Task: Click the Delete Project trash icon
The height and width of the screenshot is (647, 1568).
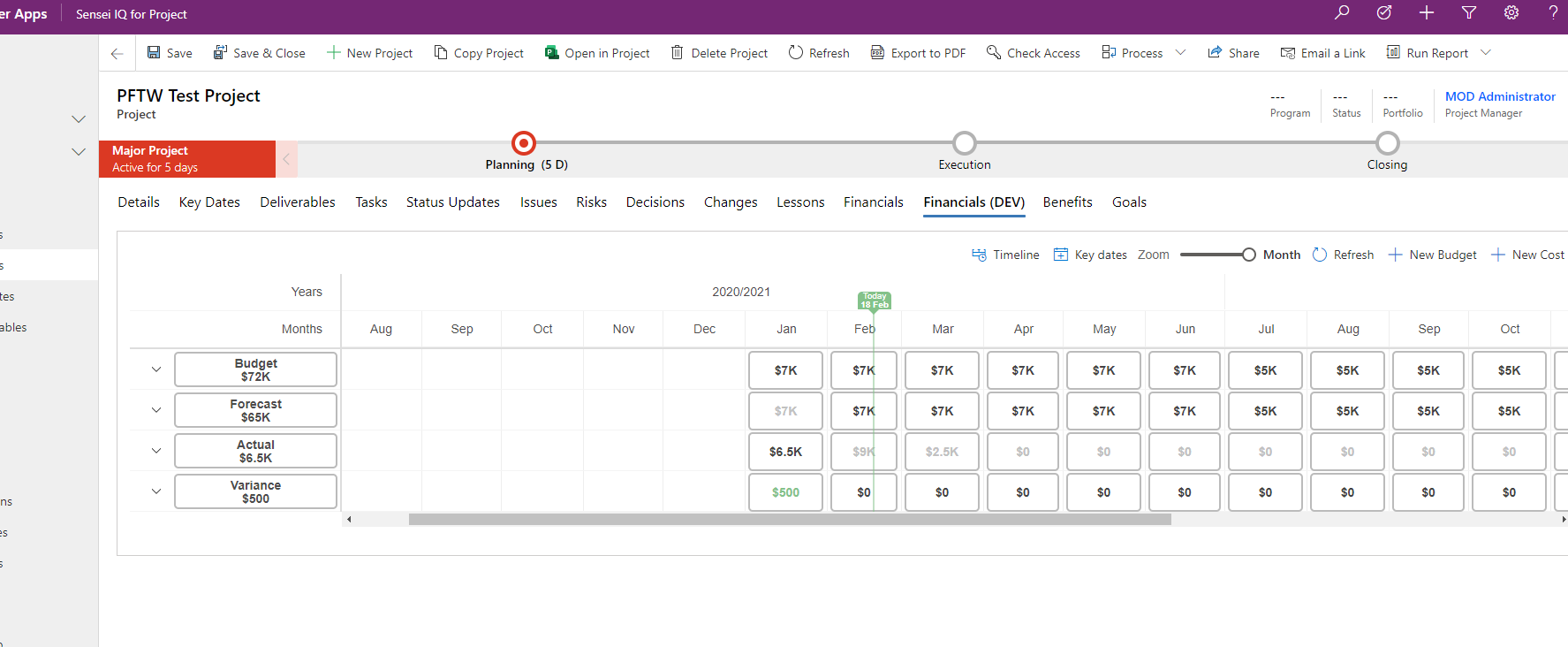Action: coord(678,53)
